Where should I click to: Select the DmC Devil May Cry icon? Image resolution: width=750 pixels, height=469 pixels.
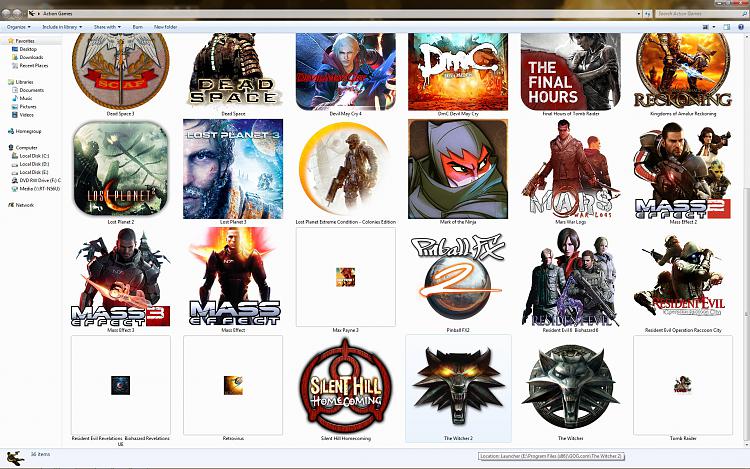pyautogui.click(x=458, y=72)
